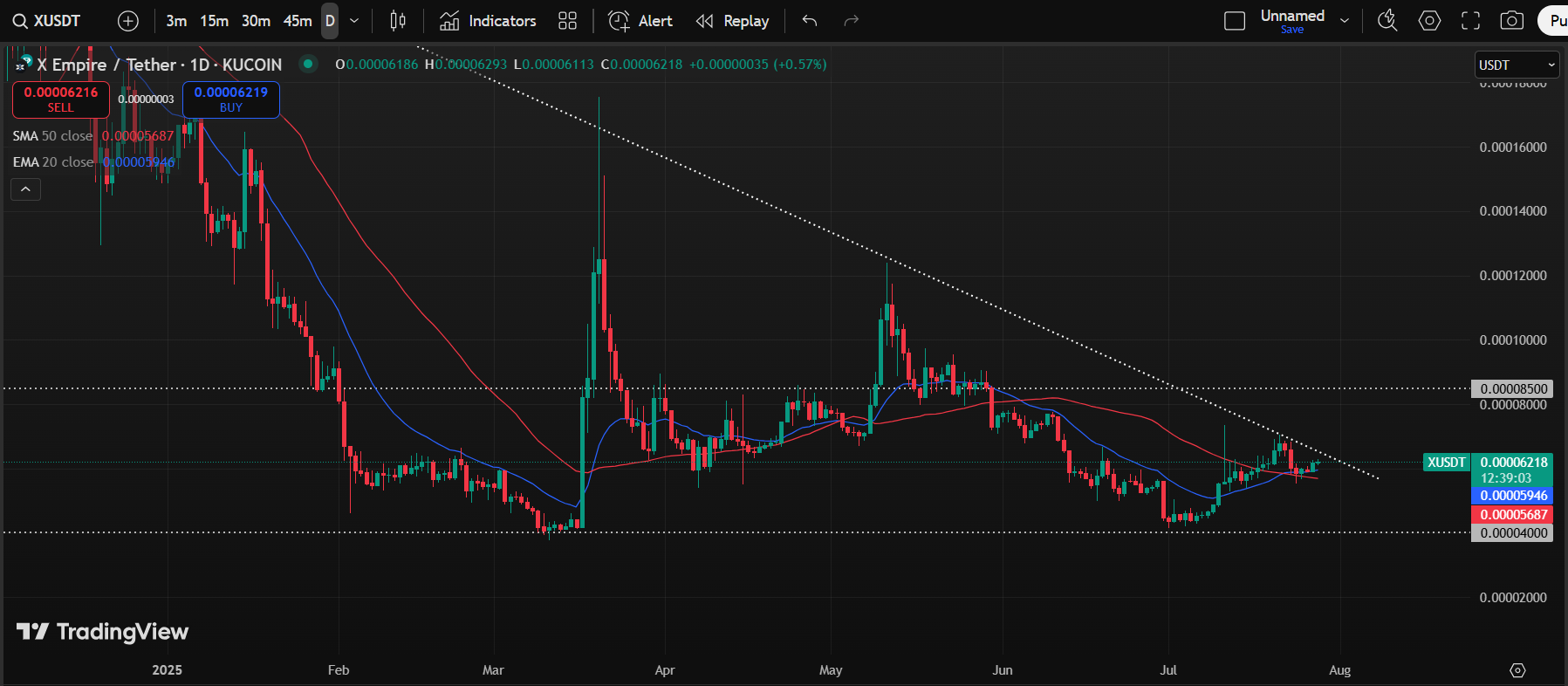Open USDT currency dropdown
The height and width of the screenshot is (686, 1568).
[1517, 65]
